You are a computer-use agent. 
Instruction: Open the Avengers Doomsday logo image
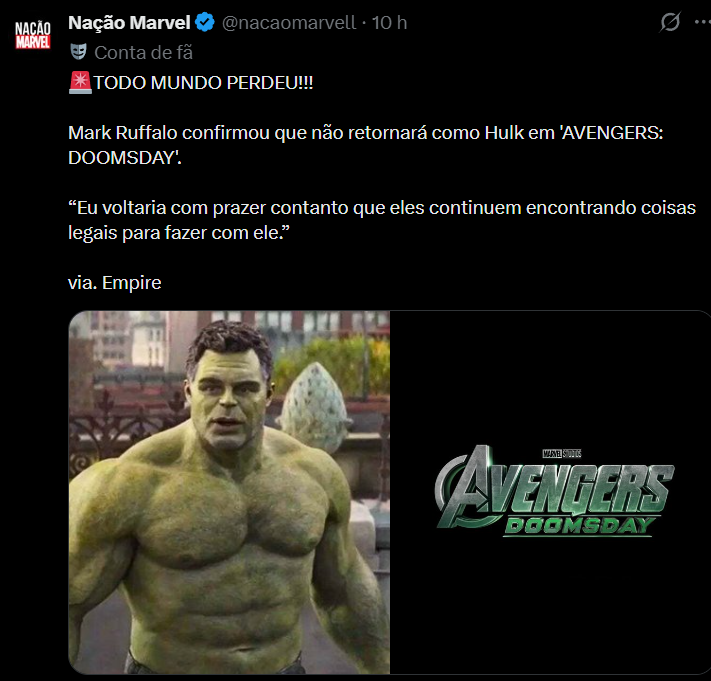(550, 492)
